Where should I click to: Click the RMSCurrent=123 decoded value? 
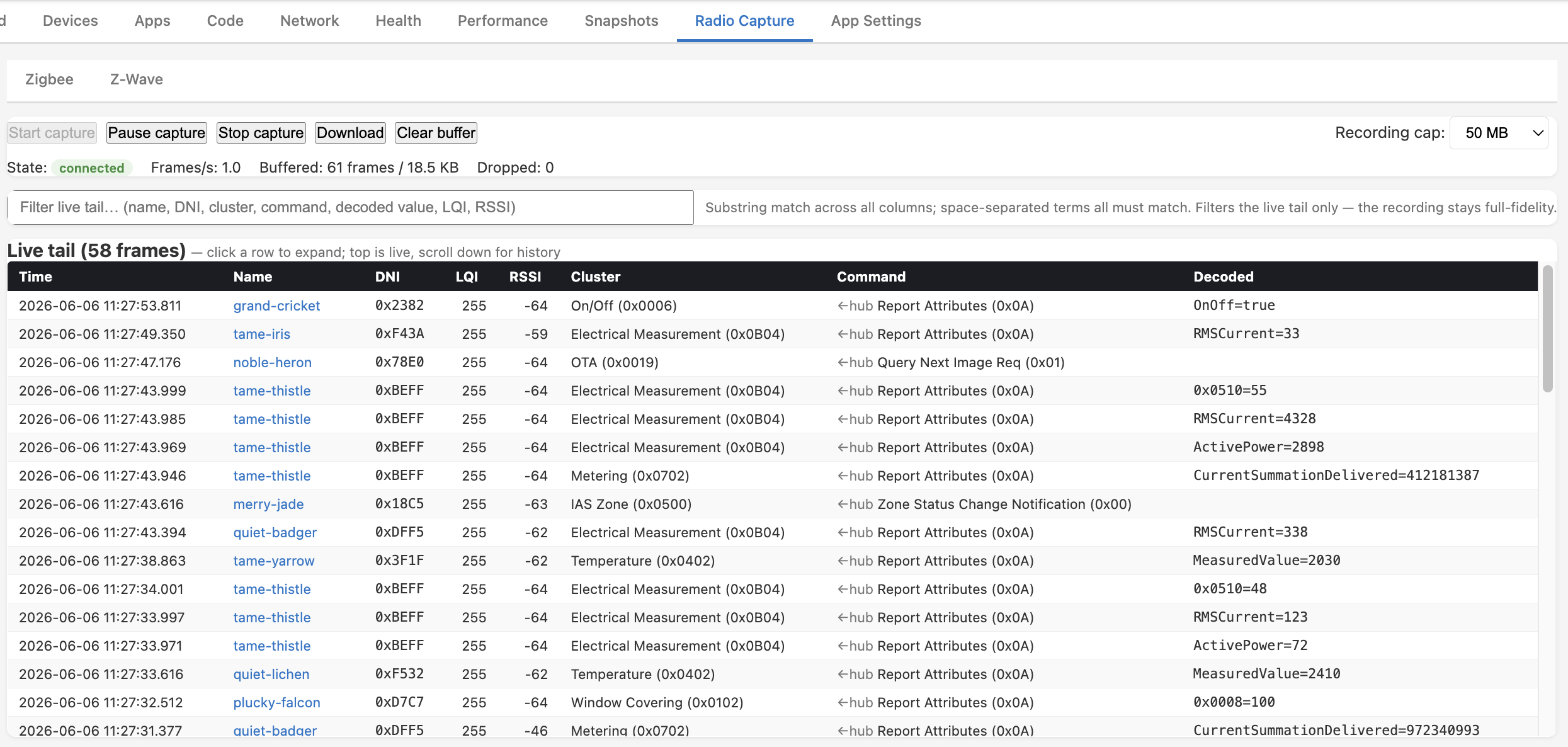1250,617
